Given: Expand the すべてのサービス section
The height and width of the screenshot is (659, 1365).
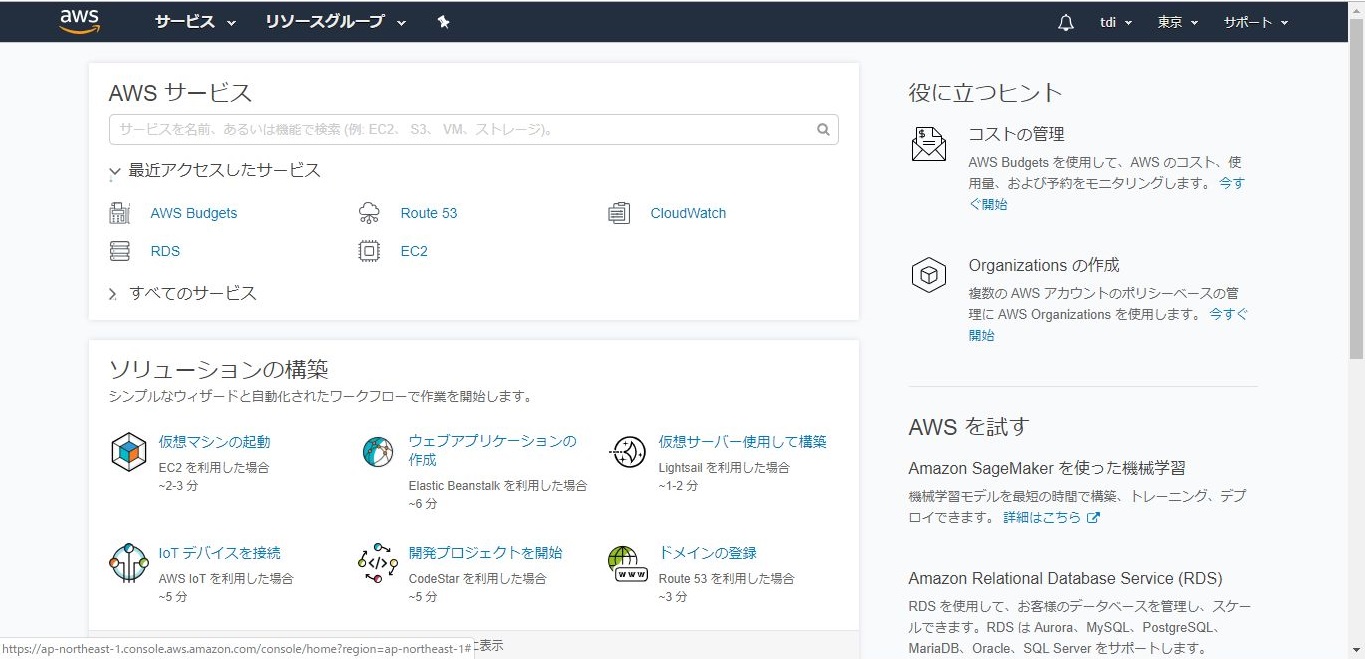Looking at the screenshot, I should click(x=114, y=294).
